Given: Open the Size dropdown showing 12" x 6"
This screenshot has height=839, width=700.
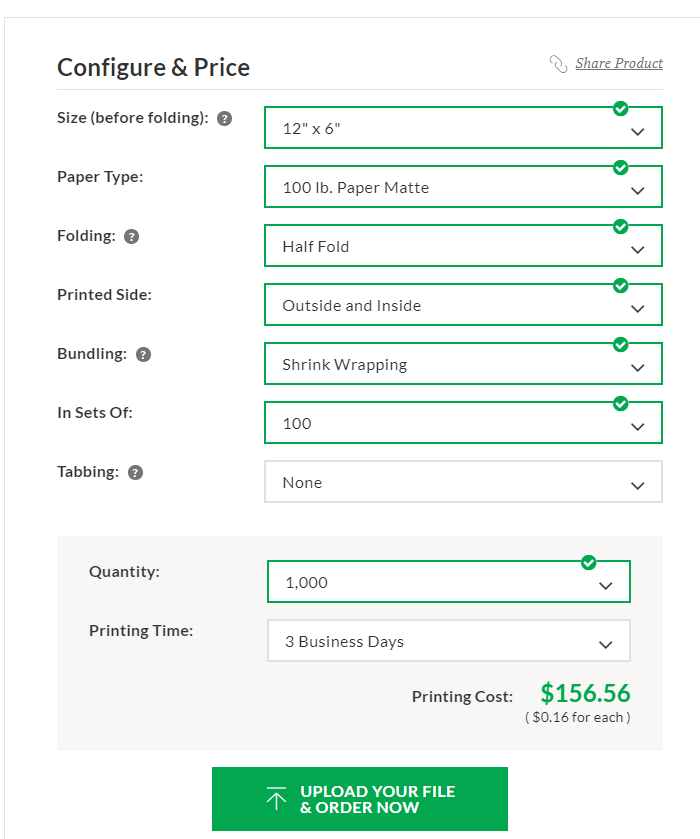Looking at the screenshot, I should tap(463, 129).
